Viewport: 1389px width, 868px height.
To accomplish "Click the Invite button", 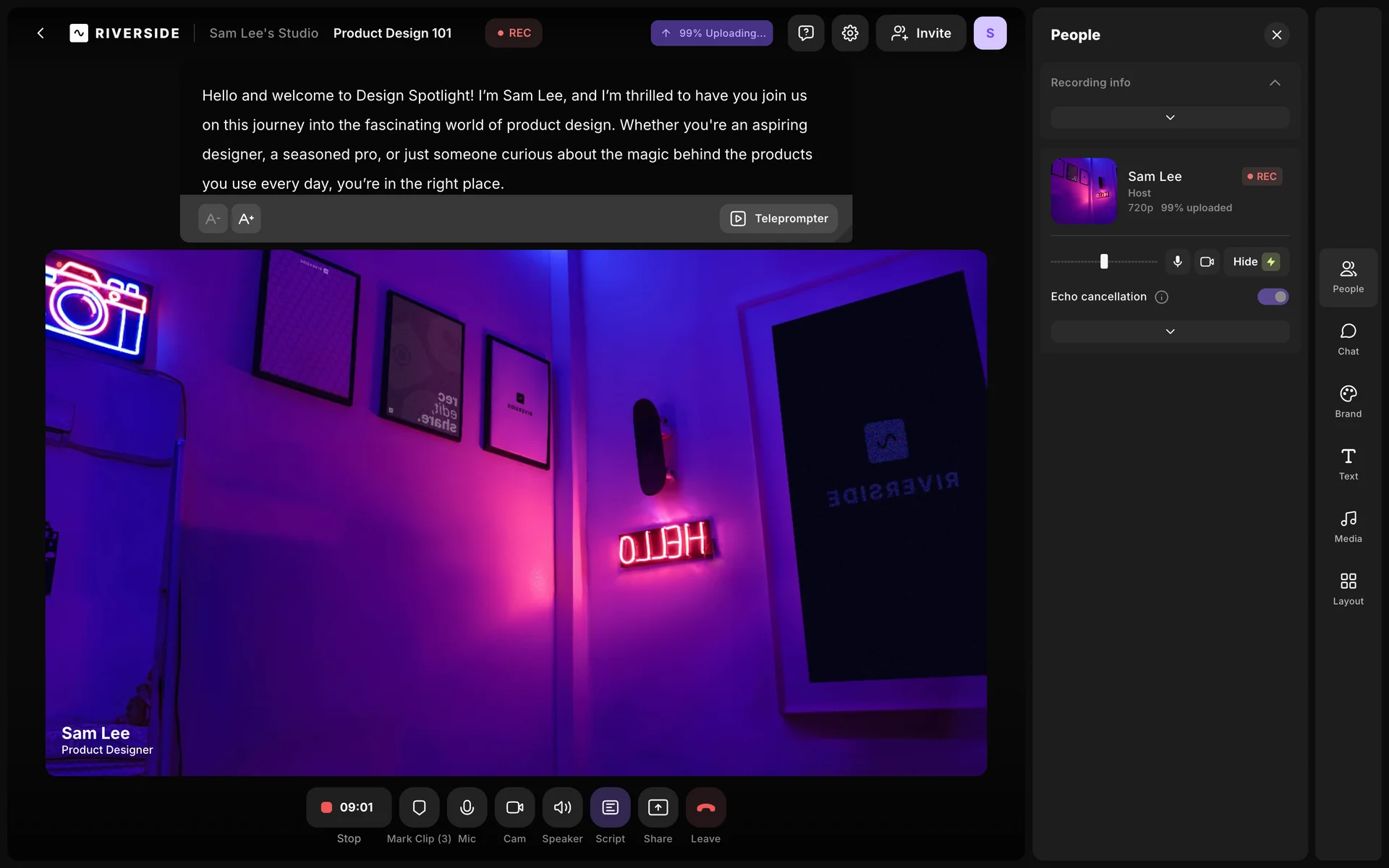I will coord(920,33).
